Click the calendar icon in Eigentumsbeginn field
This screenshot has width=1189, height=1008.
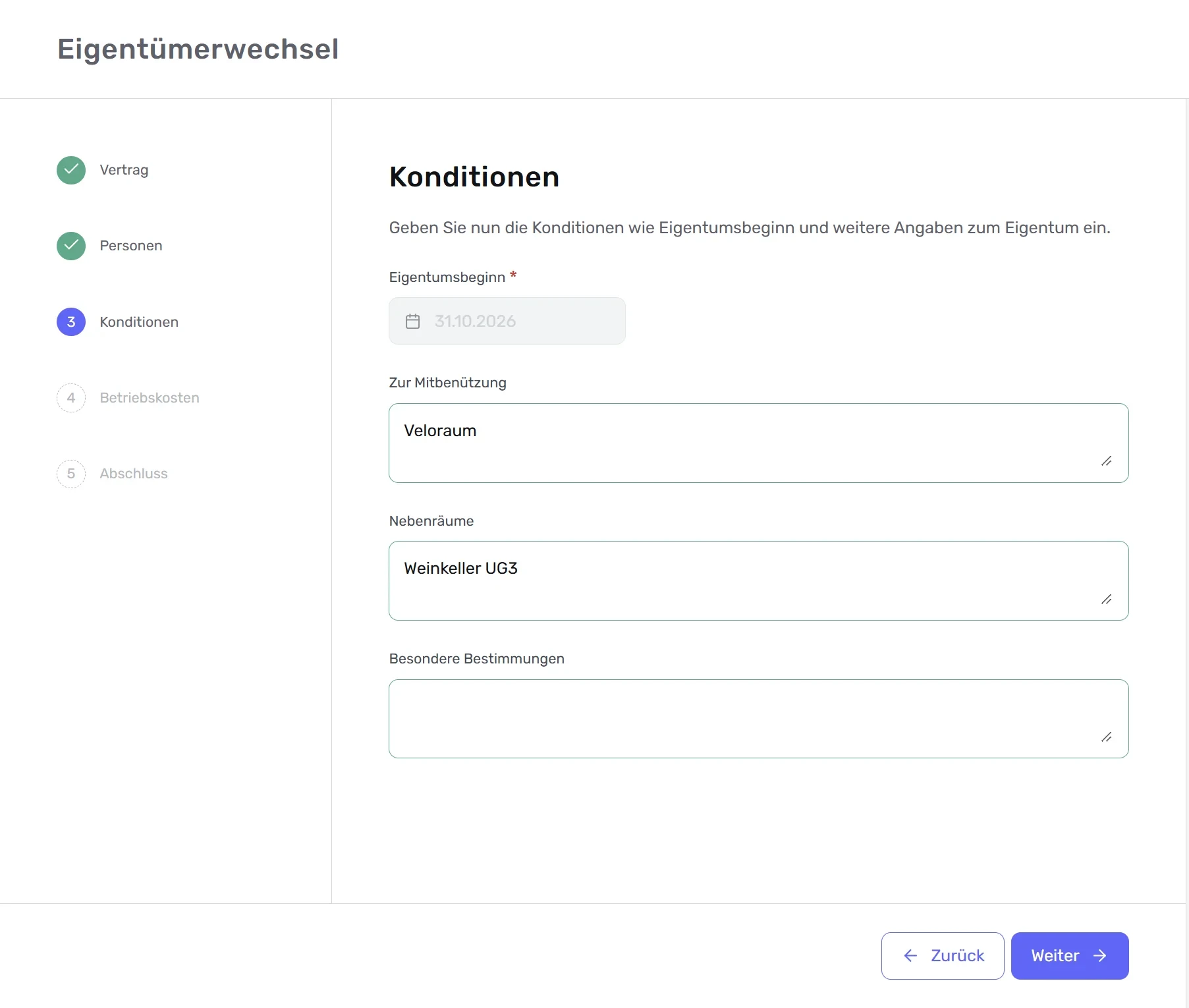coord(413,321)
